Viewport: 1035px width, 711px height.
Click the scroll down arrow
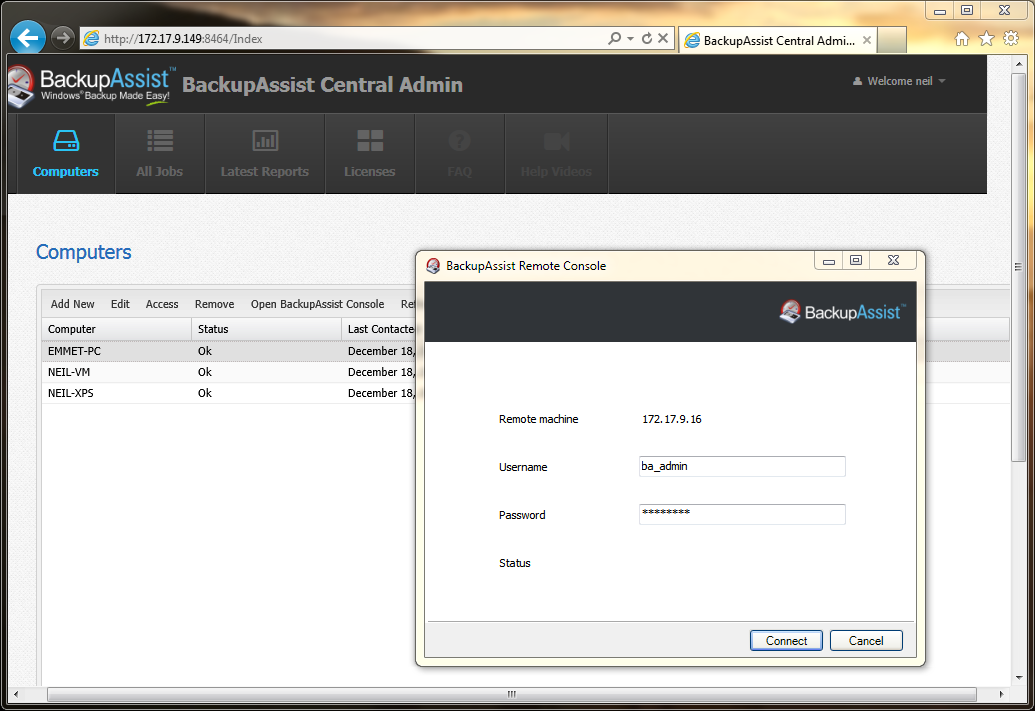1018,677
